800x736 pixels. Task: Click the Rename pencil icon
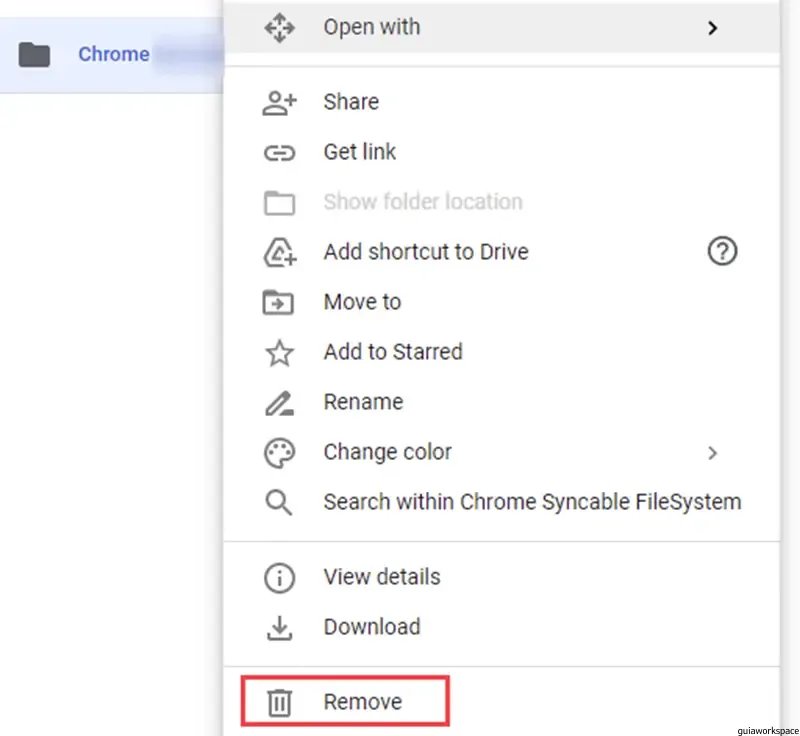(x=279, y=403)
